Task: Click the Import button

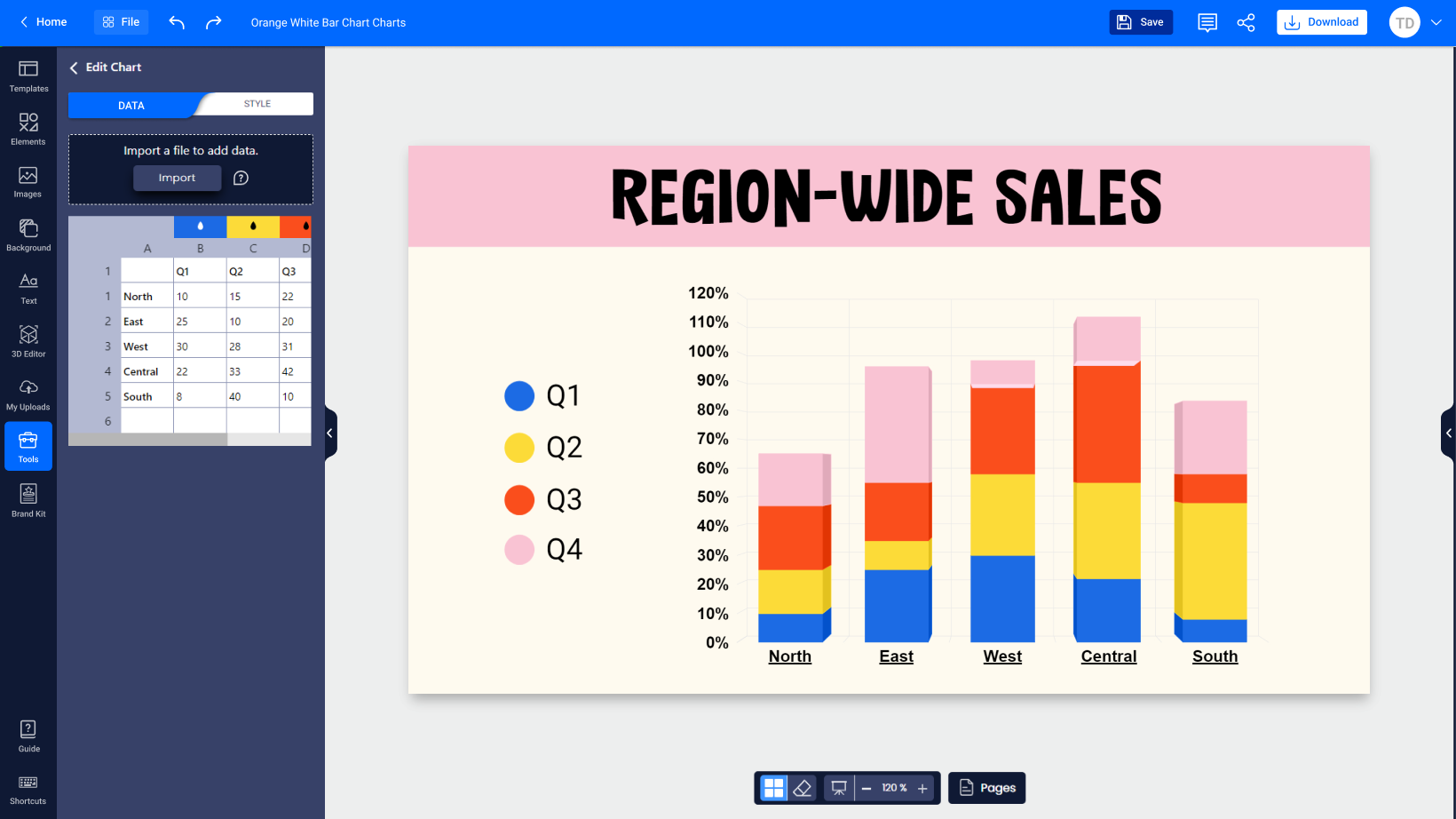Action: click(x=177, y=178)
